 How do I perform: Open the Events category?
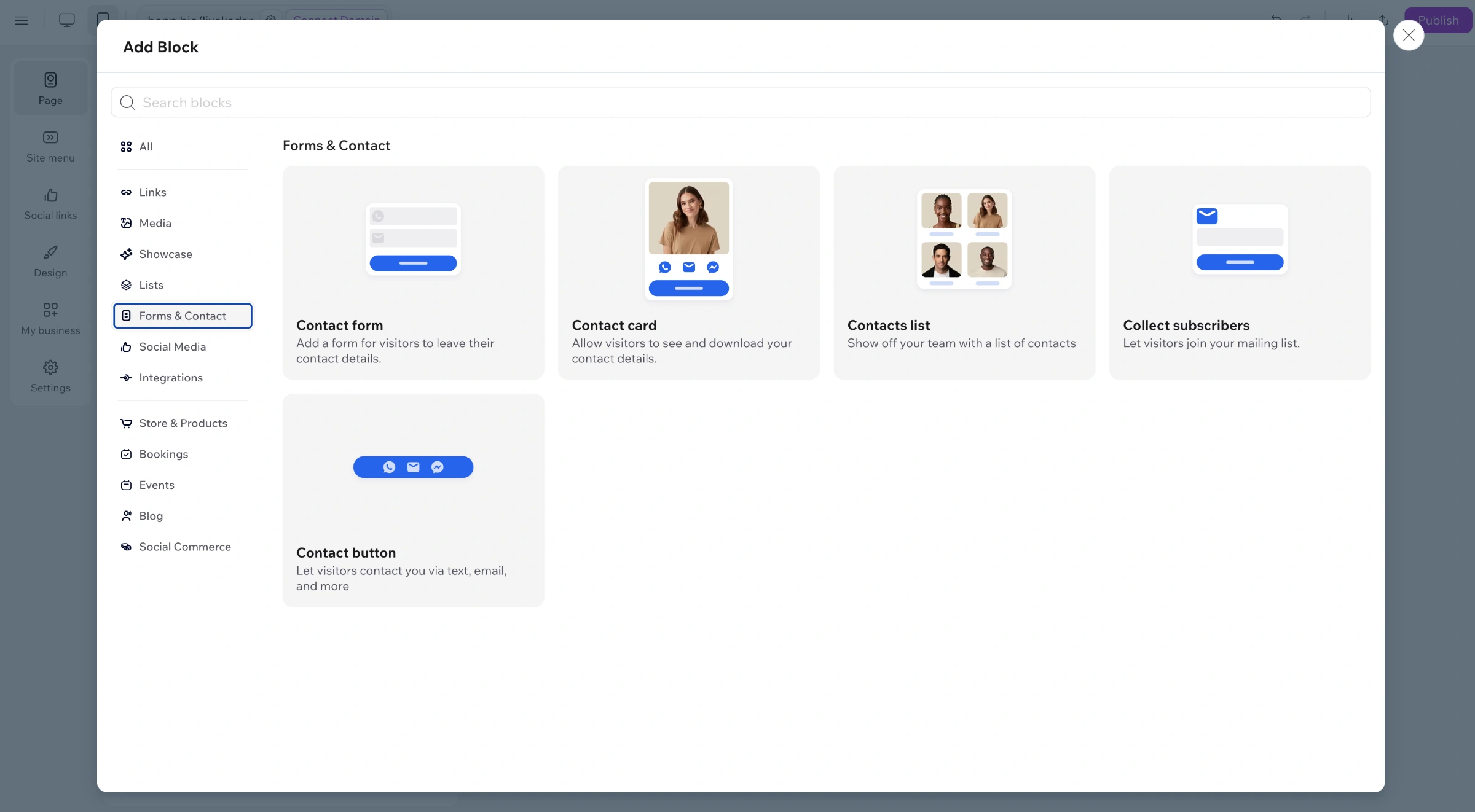(183, 485)
